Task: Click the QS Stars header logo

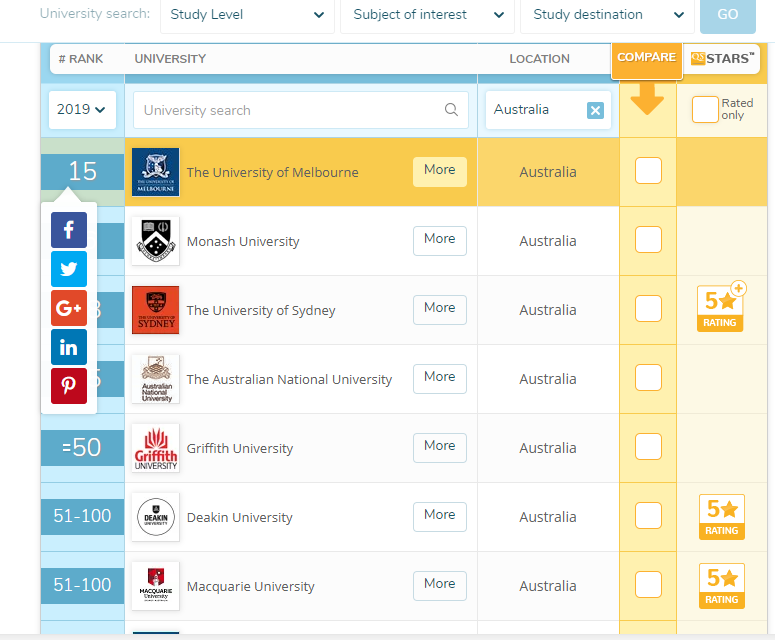Action: tap(722, 58)
